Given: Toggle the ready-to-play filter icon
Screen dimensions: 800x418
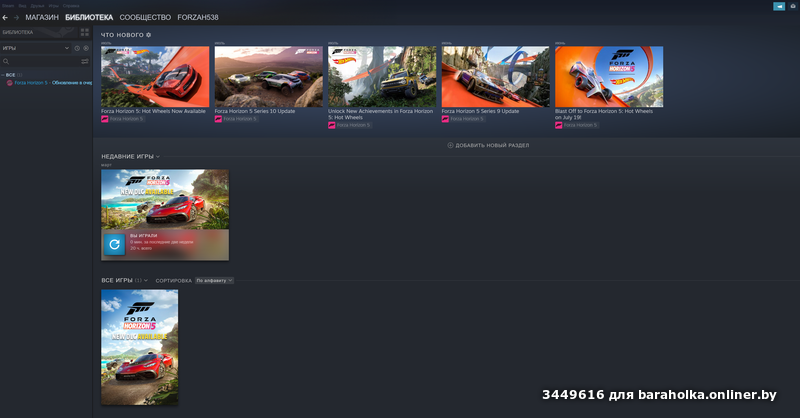Looking at the screenshot, I should pos(86,48).
